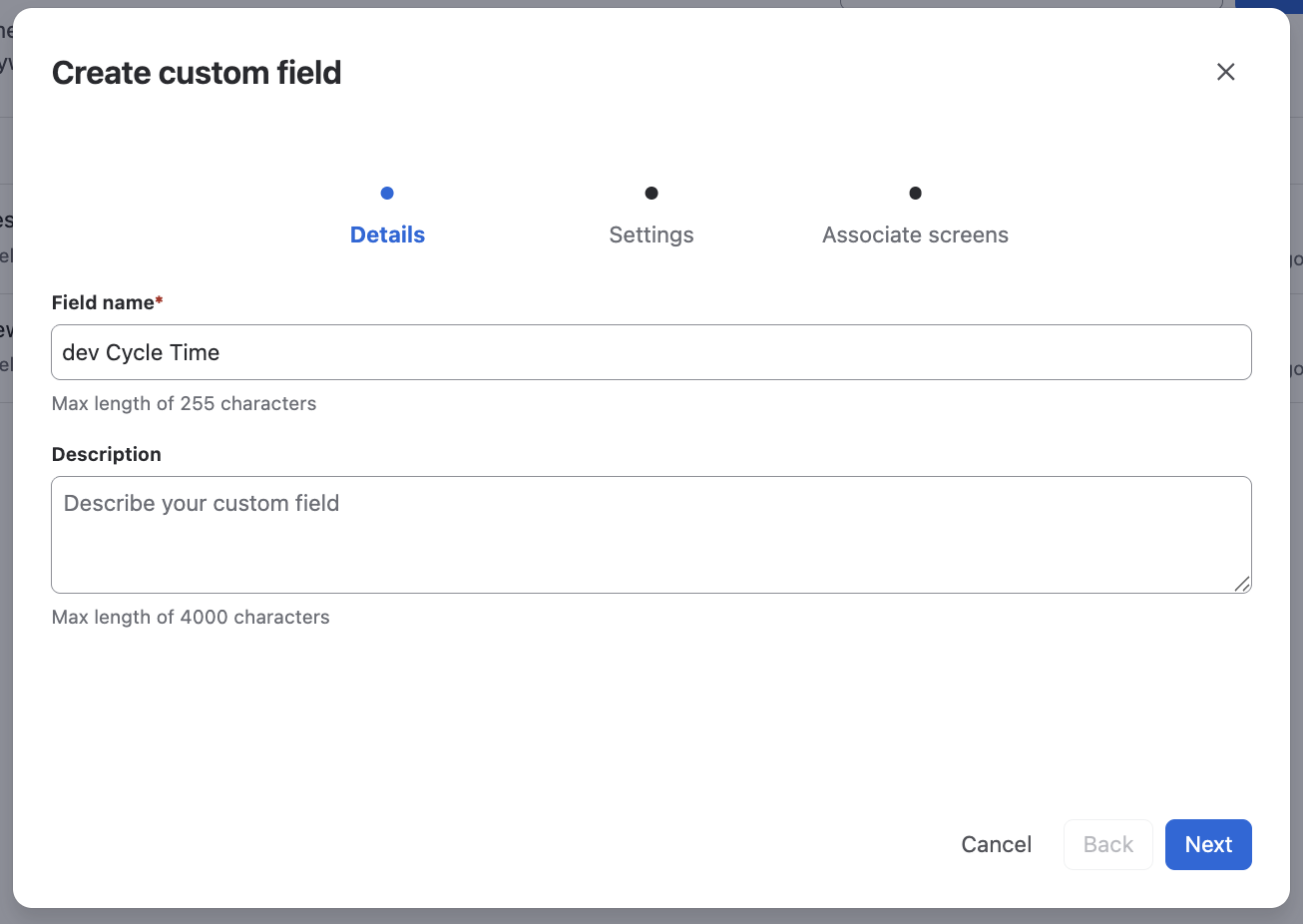Click the Settings step dot indicator

(x=651, y=193)
